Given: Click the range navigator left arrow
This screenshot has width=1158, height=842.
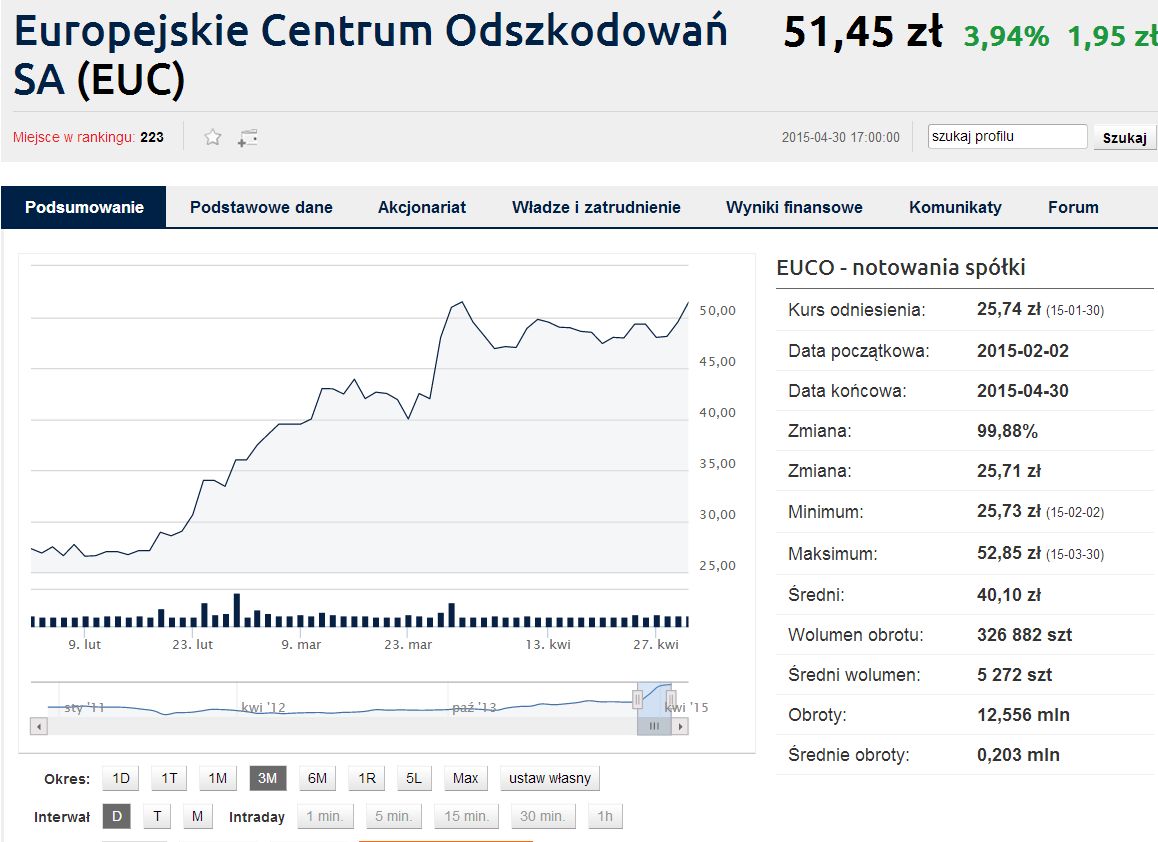Looking at the screenshot, I should coord(38,727).
